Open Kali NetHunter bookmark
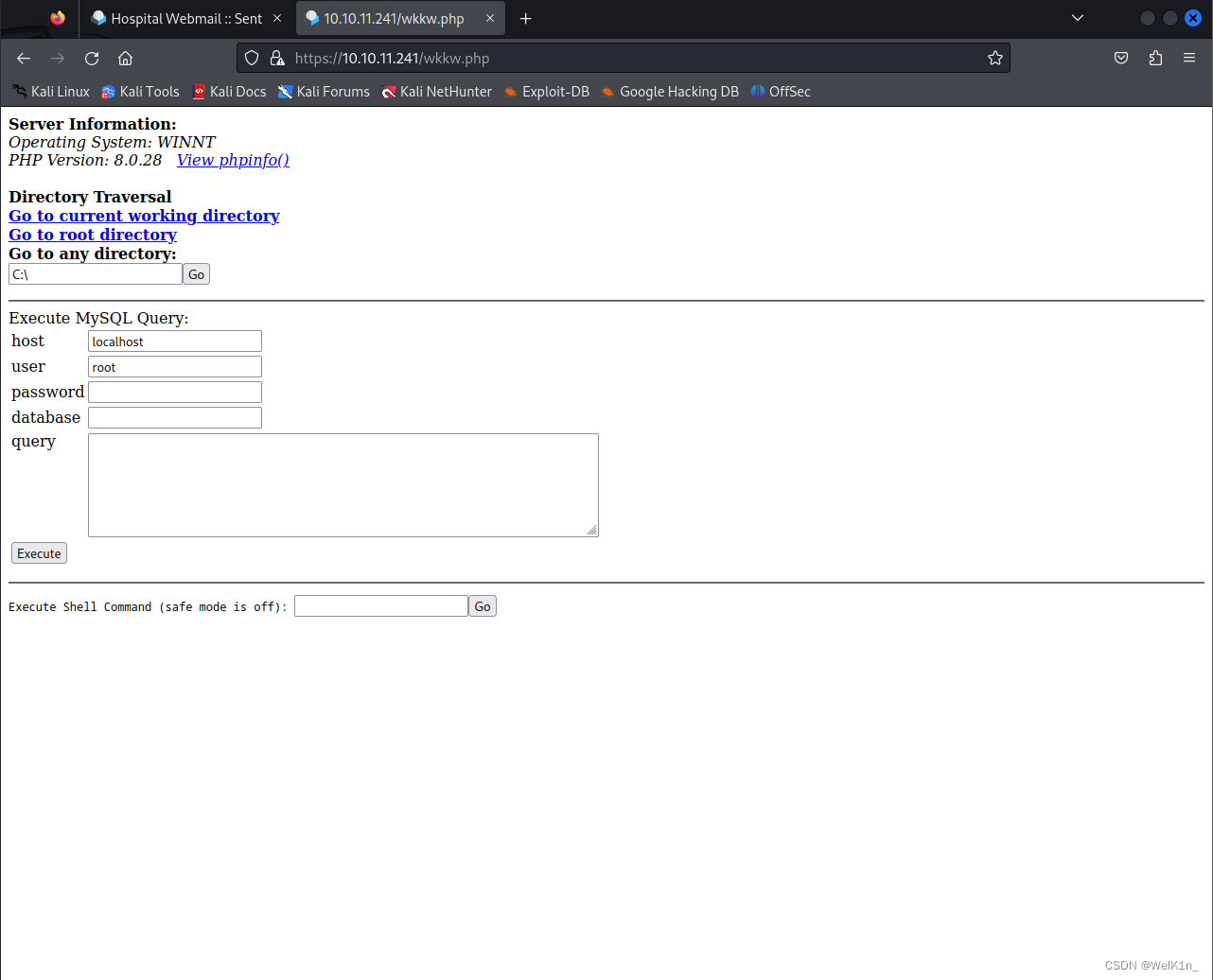The height and width of the screenshot is (980, 1213). [x=436, y=92]
